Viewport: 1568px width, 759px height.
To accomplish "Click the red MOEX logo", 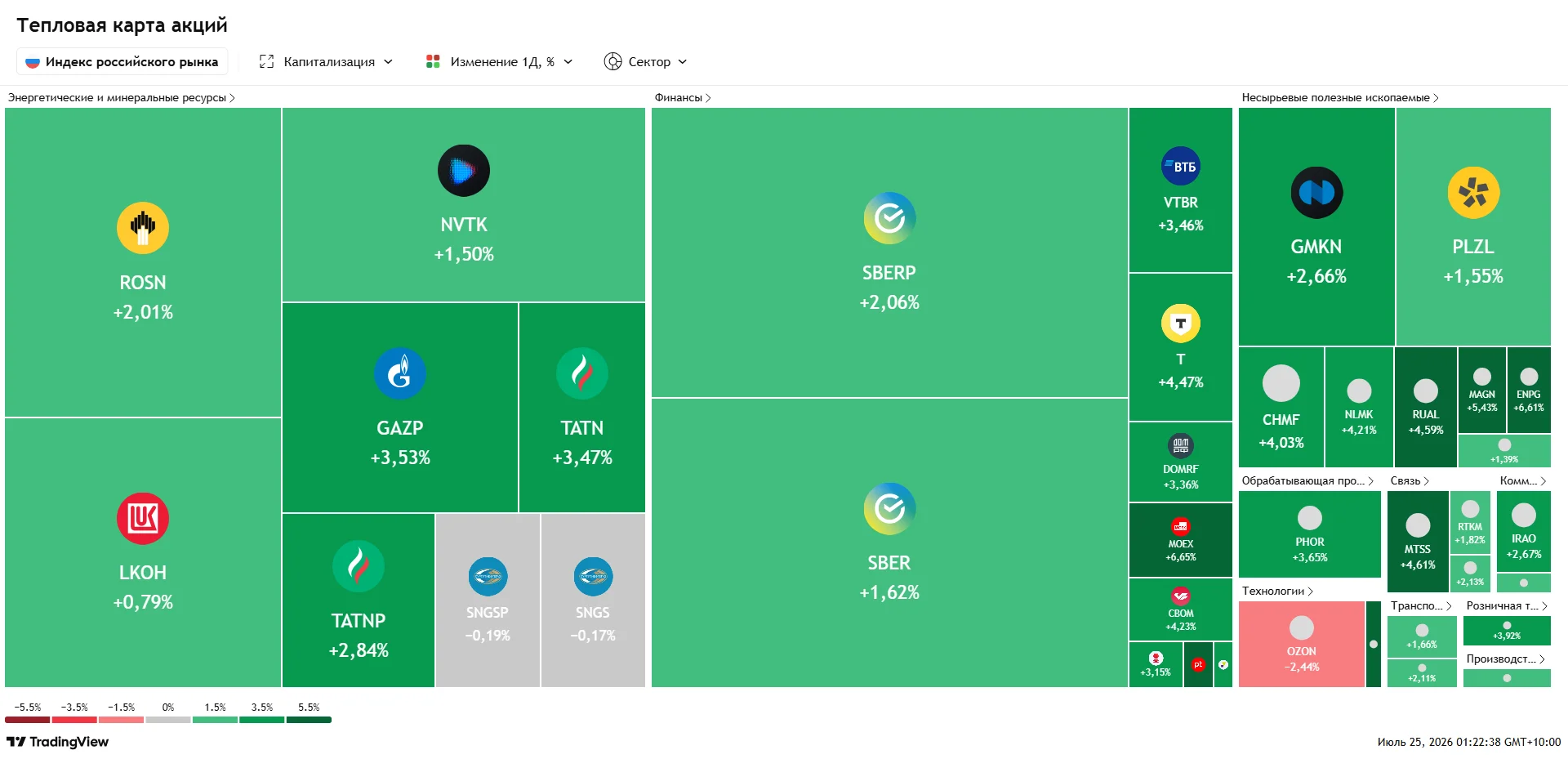I will (x=1181, y=526).
